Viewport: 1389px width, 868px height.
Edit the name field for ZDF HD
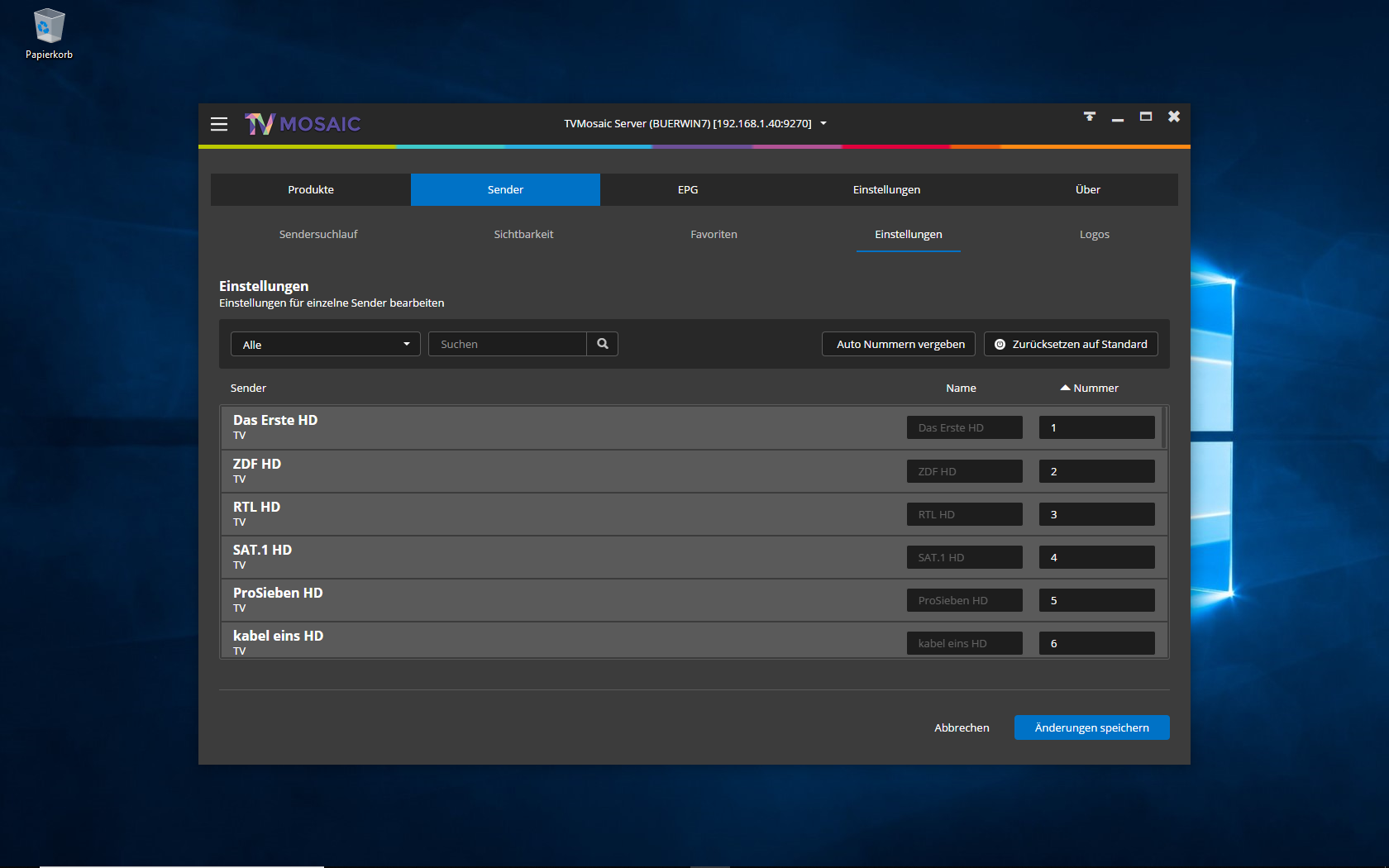tap(964, 471)
